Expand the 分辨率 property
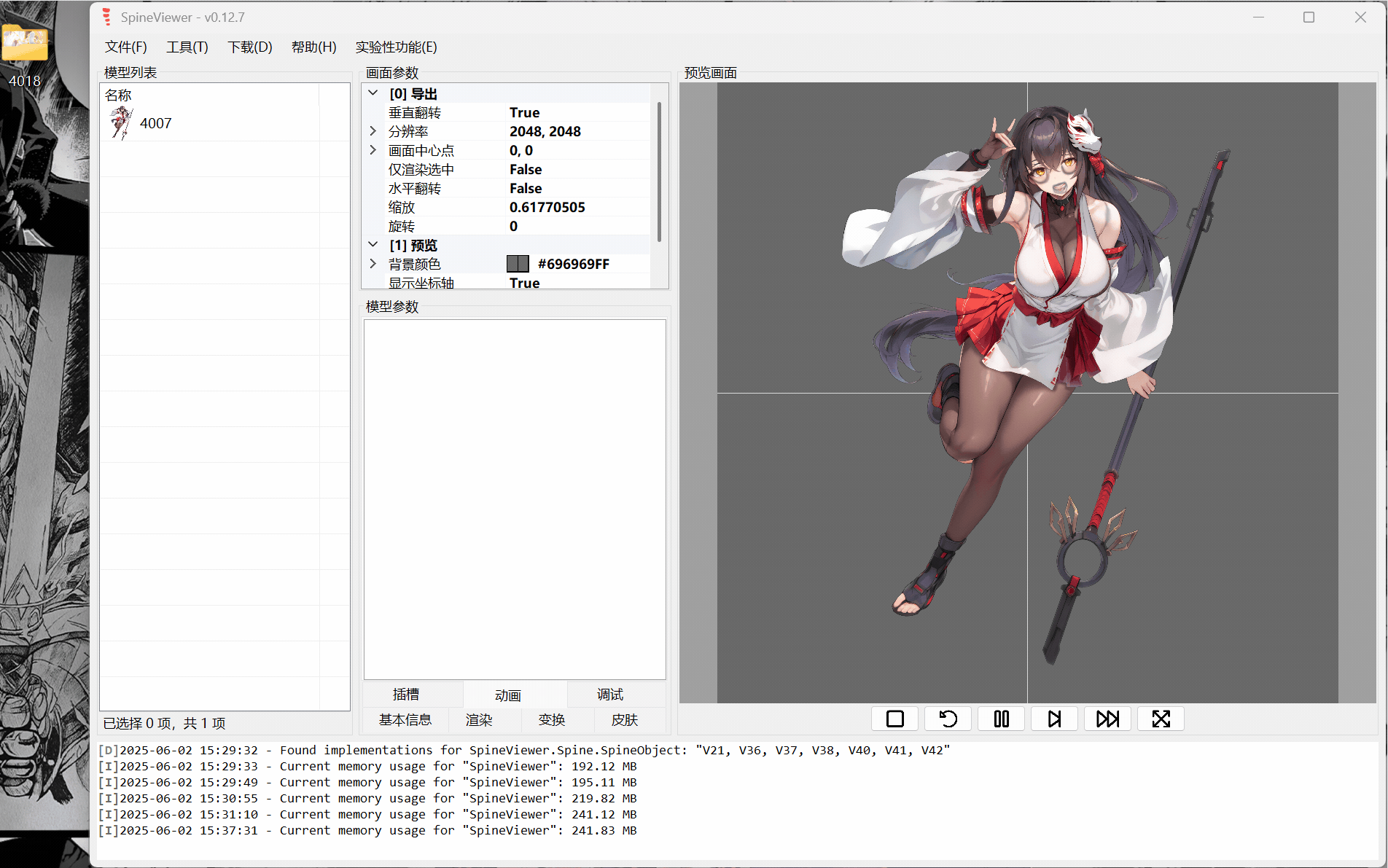This screenshot has height=868, width=1388. (x=373, y=131)
